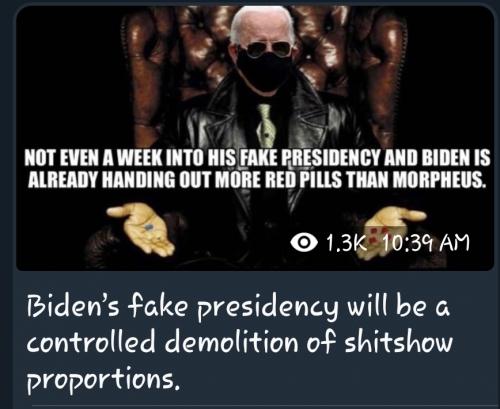The height and width of the screenshot is (409, 500).
Task: Click the message text 'Biden's fake presidency'
Action: (182, 307)
